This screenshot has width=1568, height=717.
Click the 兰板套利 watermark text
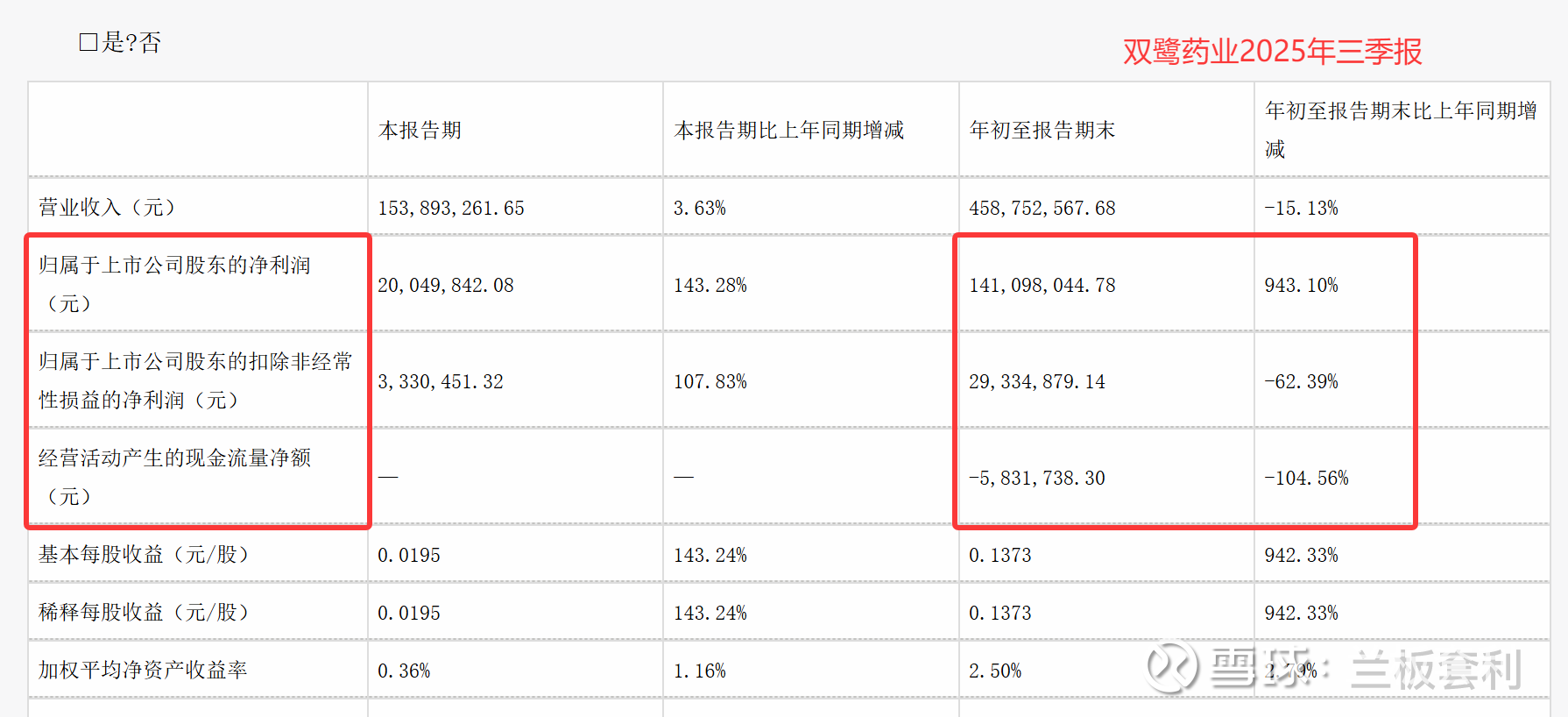(1435, 670)
